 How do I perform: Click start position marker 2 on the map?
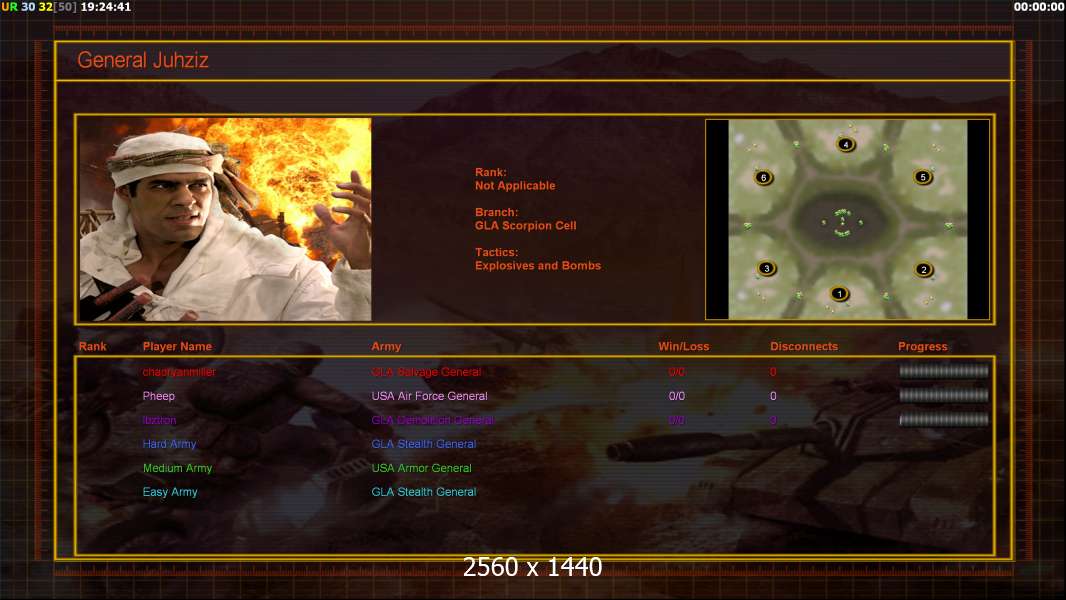pyautogui.click(x=924, y=270)
